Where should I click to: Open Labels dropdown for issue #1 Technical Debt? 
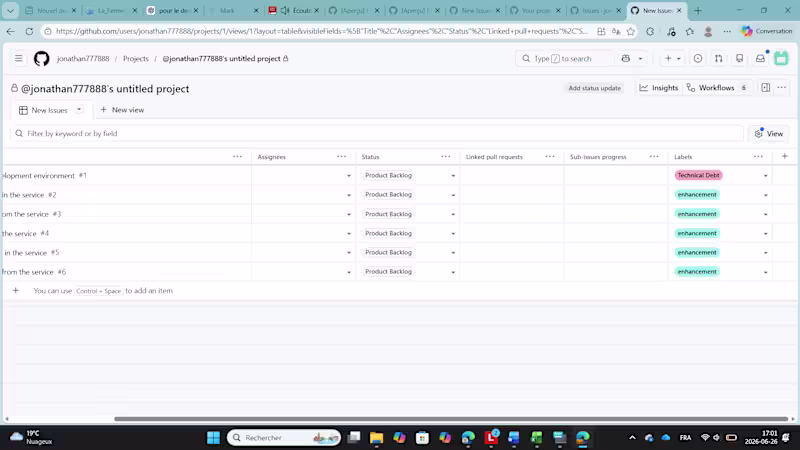(x=765, y=176)
